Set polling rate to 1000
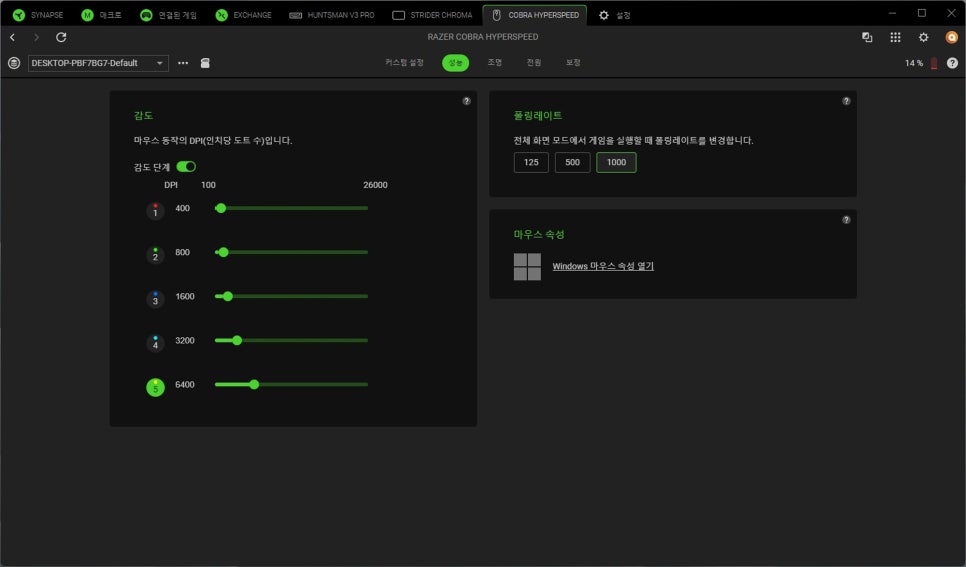Screen dimensions: 966x567 pos(616,162)
